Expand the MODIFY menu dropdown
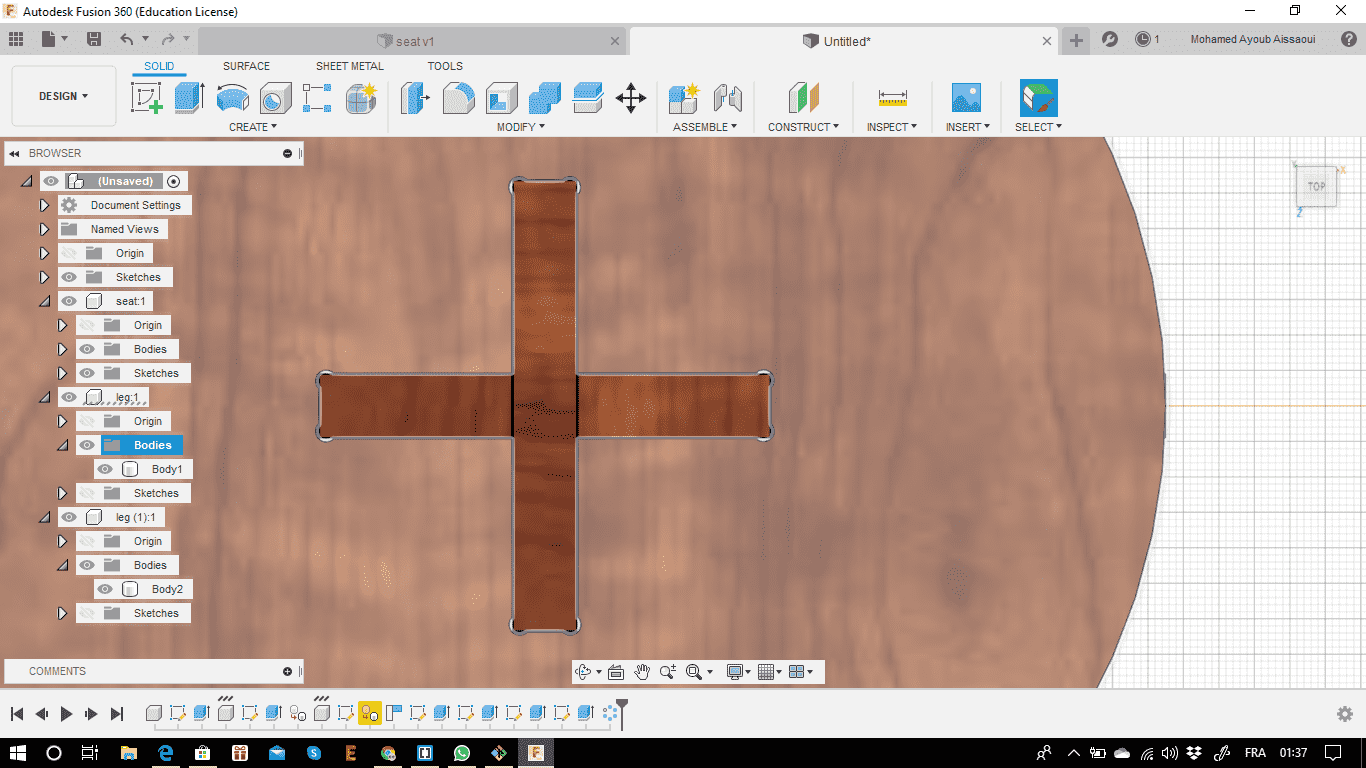Image resolution: width=1366 pixels, height=768 pixels. pyautogui.click(x=521, y=127)
